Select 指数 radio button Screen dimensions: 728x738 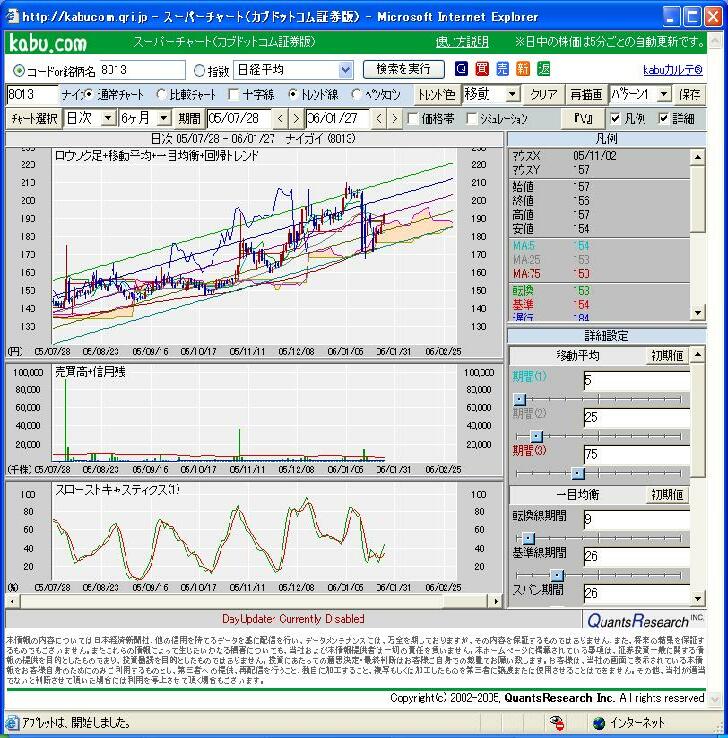(x=200, y=71)
